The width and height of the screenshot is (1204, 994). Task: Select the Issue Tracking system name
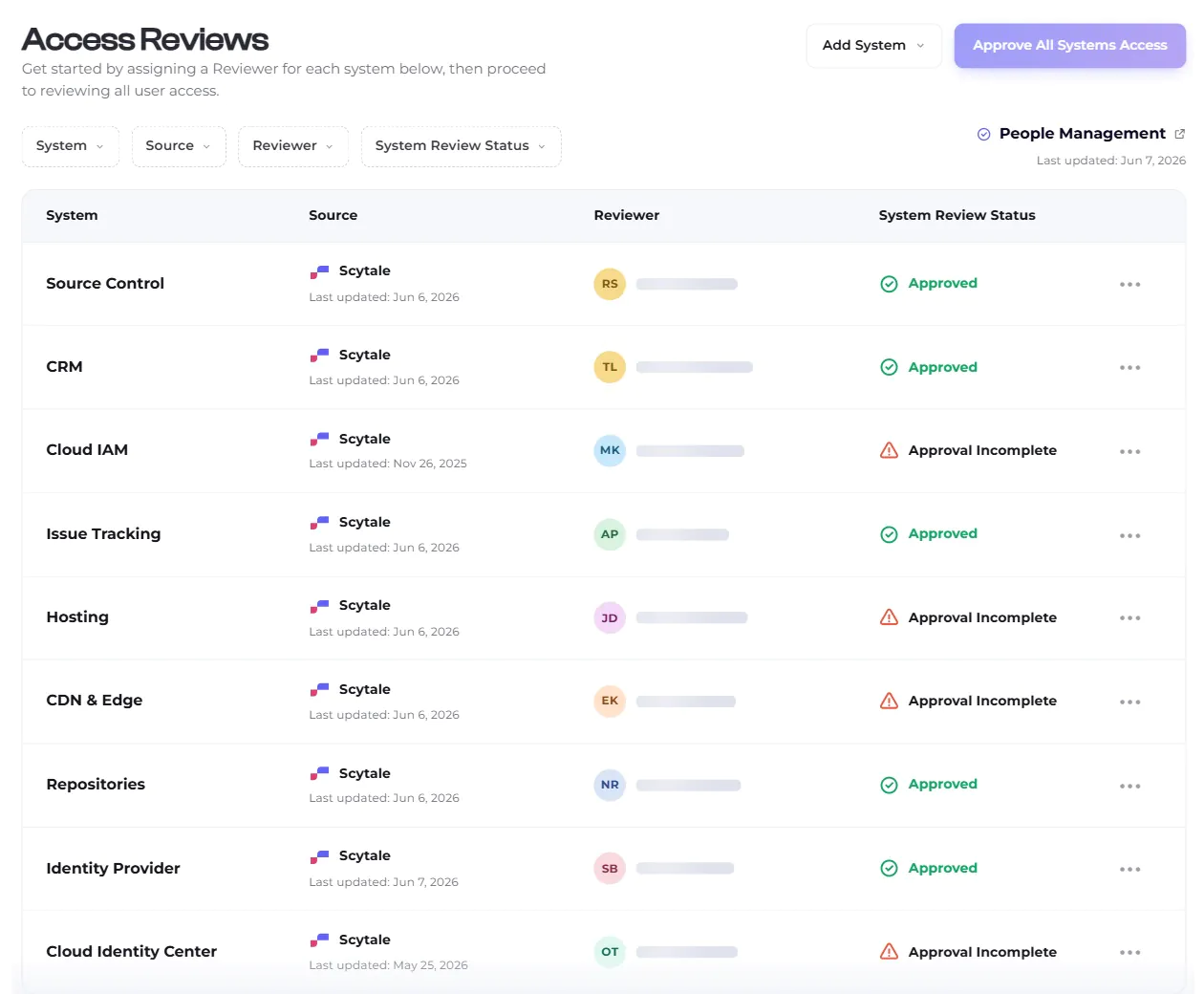click(103, 533)
